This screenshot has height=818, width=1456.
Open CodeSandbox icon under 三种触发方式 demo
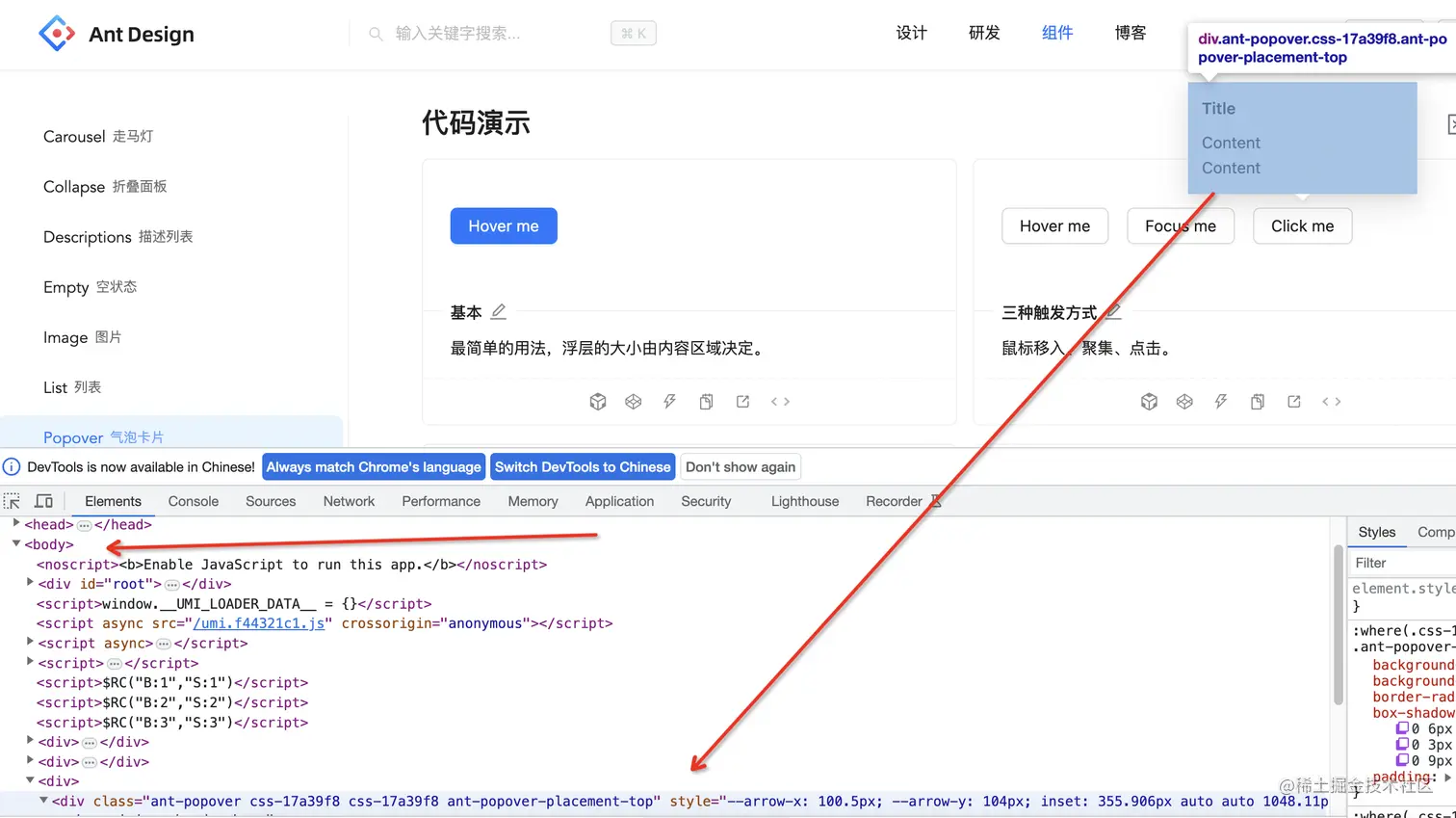click(x=1149, y=402)
